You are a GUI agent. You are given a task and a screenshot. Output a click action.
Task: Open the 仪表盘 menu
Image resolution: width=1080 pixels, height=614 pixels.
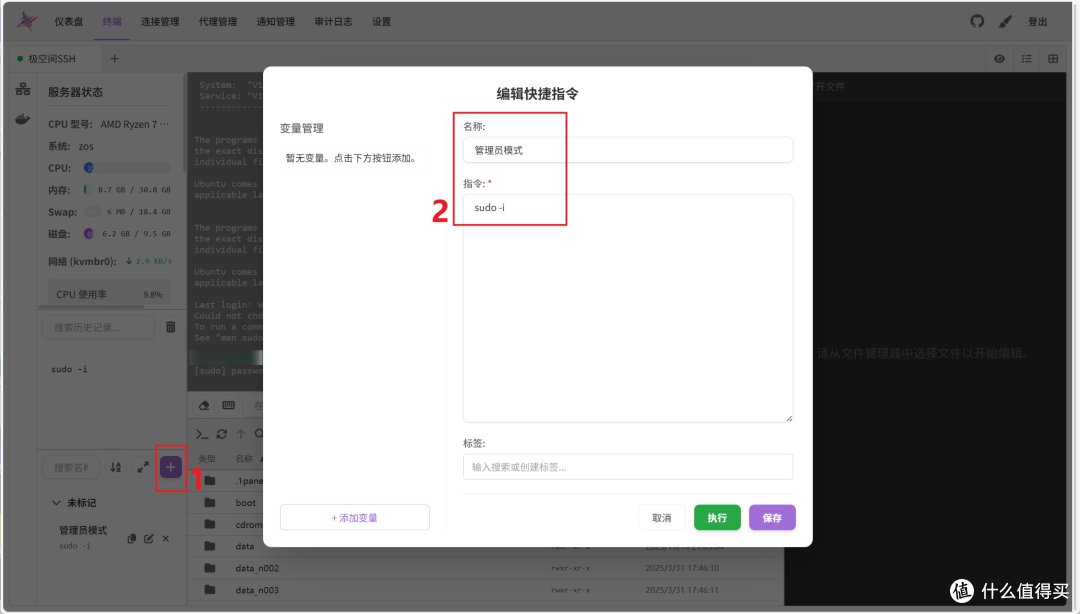tap(68, 21)
